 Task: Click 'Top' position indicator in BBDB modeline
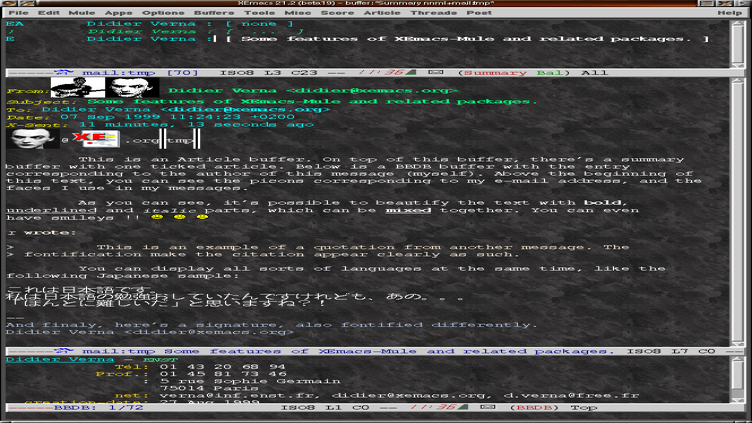584,408
